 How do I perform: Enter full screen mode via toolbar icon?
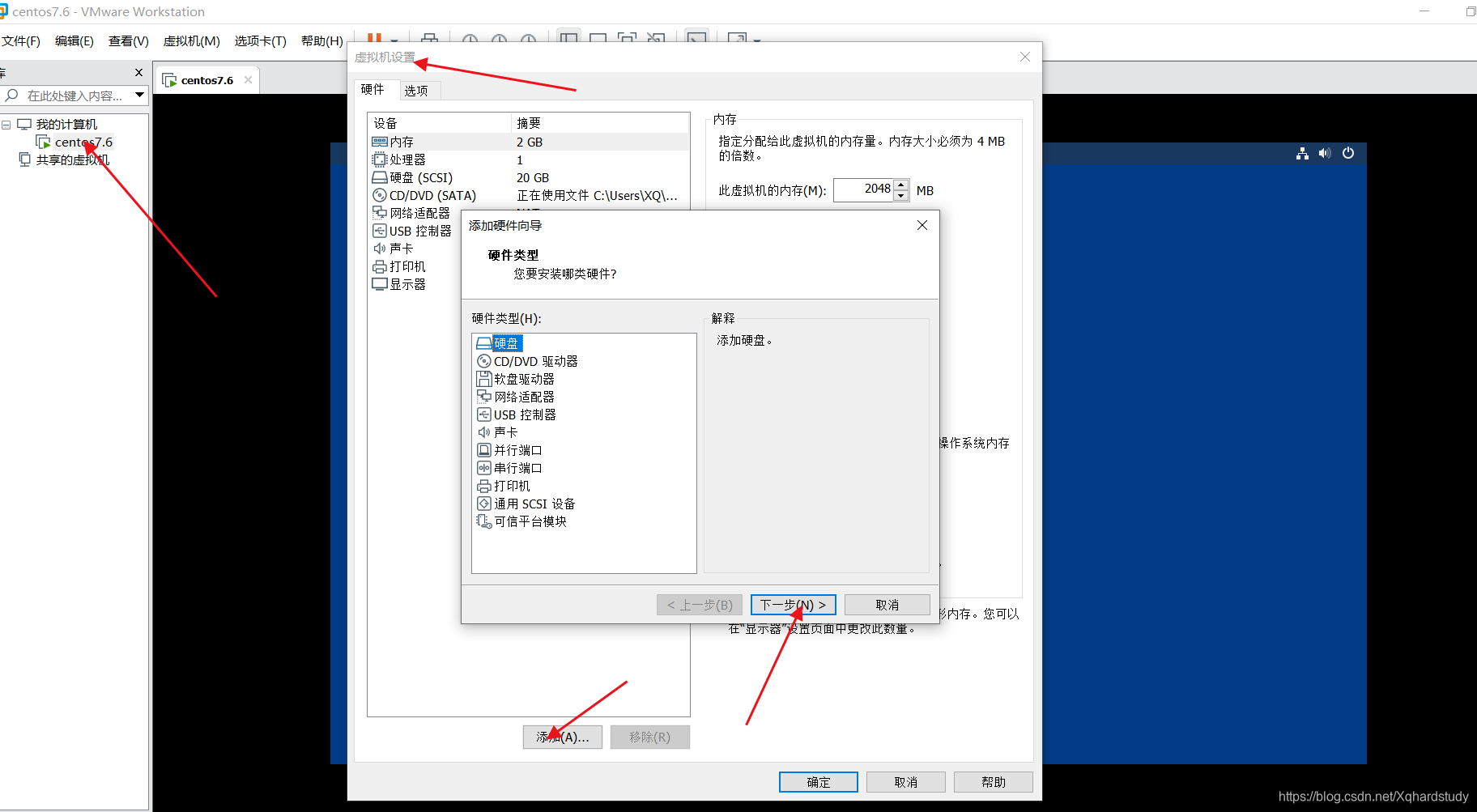(628, 38)
